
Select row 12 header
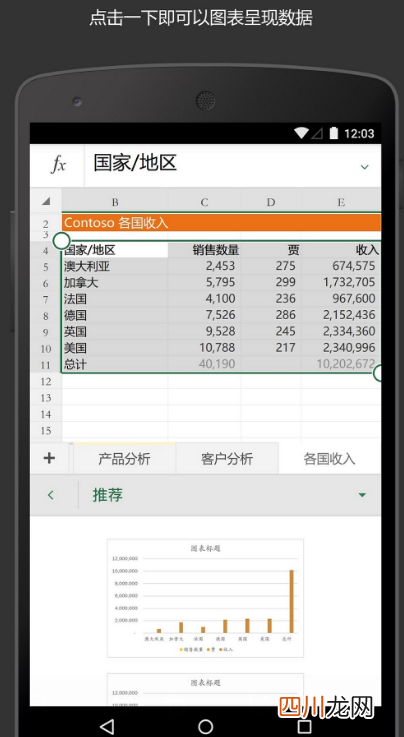click(x=46, y=381)
